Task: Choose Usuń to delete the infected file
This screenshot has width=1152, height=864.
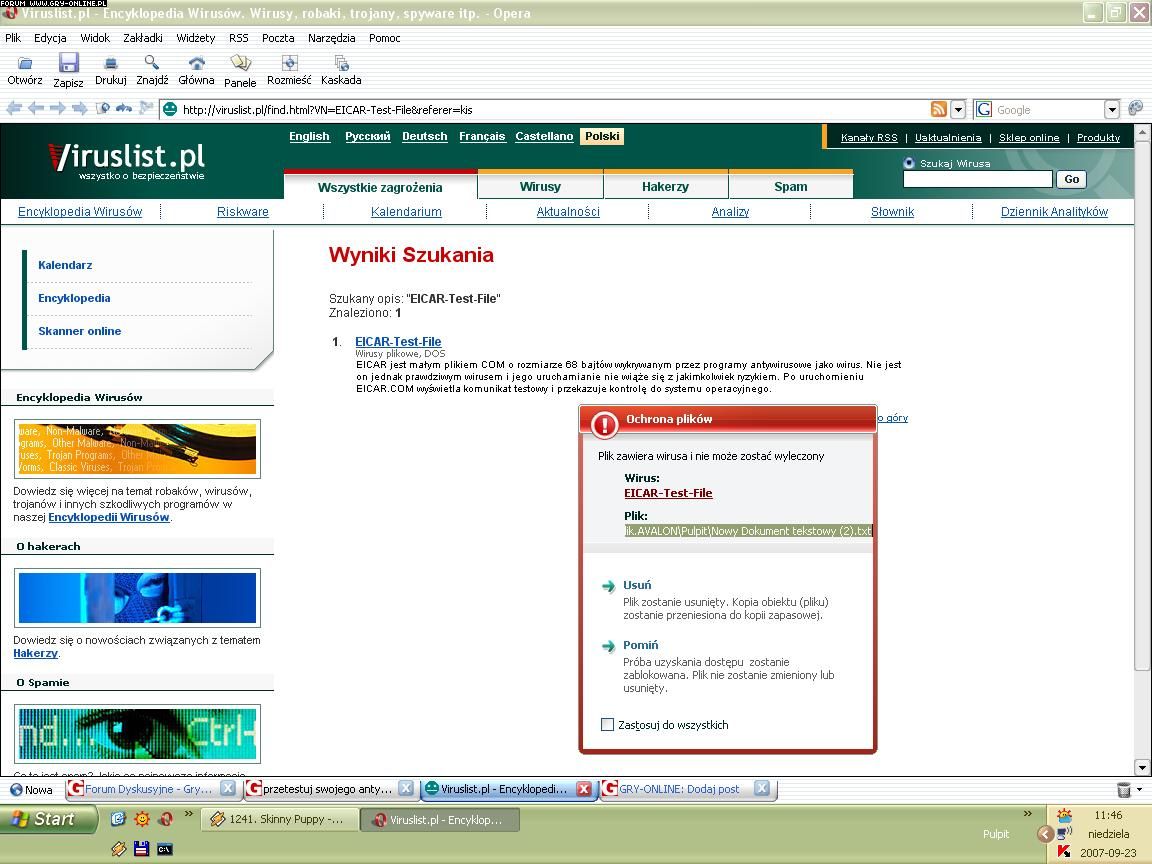Action: (x=637, y=586)
